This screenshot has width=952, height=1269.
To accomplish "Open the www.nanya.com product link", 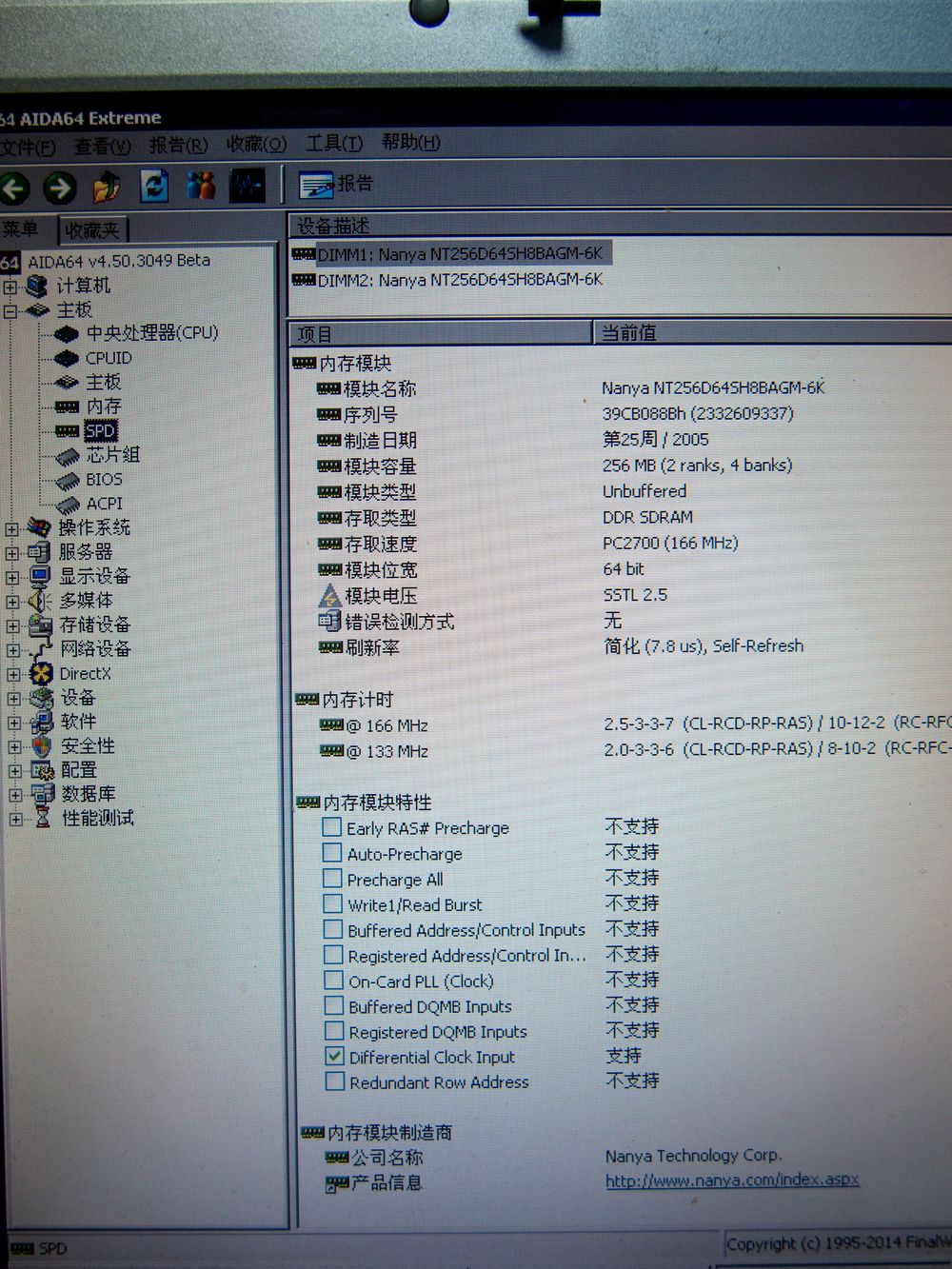I will click(x=732, y=1180).
